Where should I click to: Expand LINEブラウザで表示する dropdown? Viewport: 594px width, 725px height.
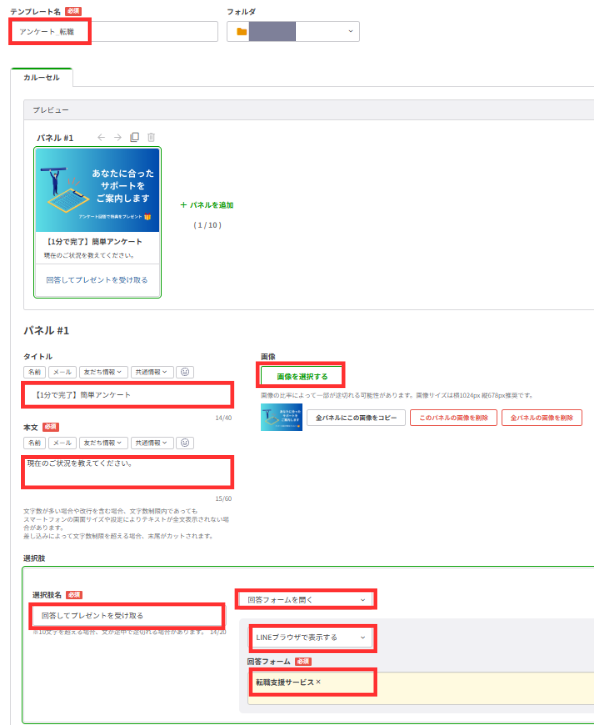tap(312, 637)
